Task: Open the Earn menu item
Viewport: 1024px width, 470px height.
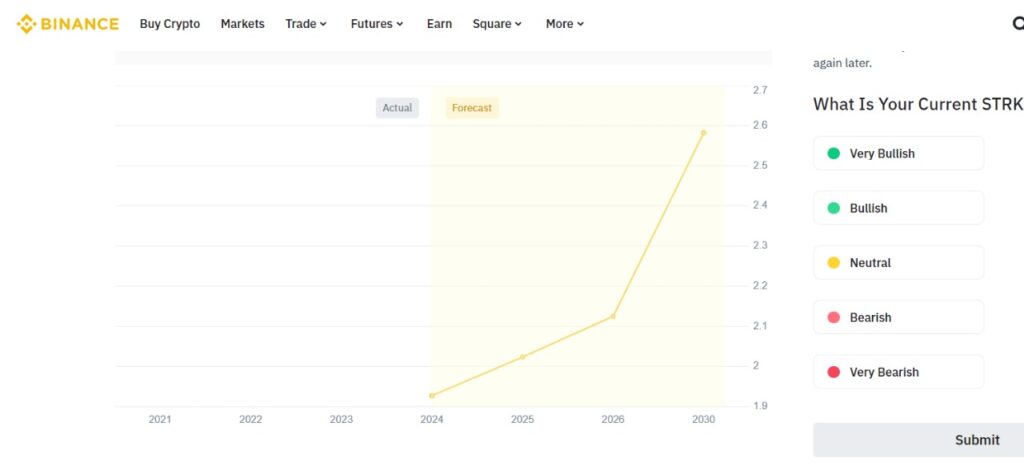Action: pos(439,24)
